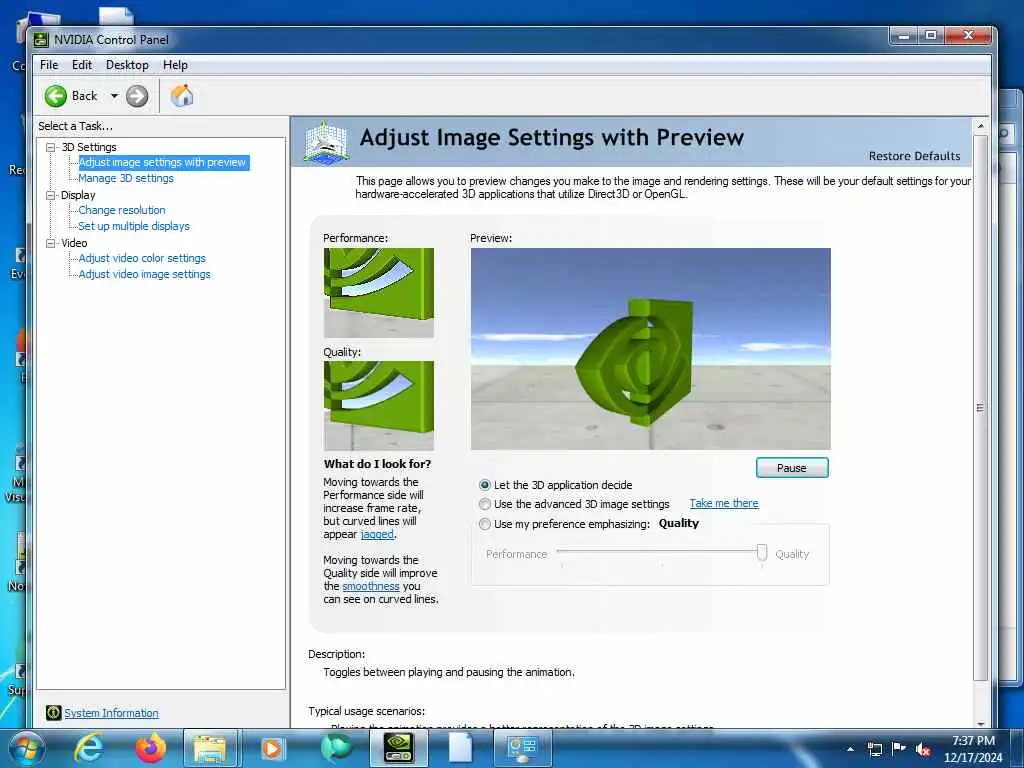Click the Adjust Image Settings header icon

326,142
